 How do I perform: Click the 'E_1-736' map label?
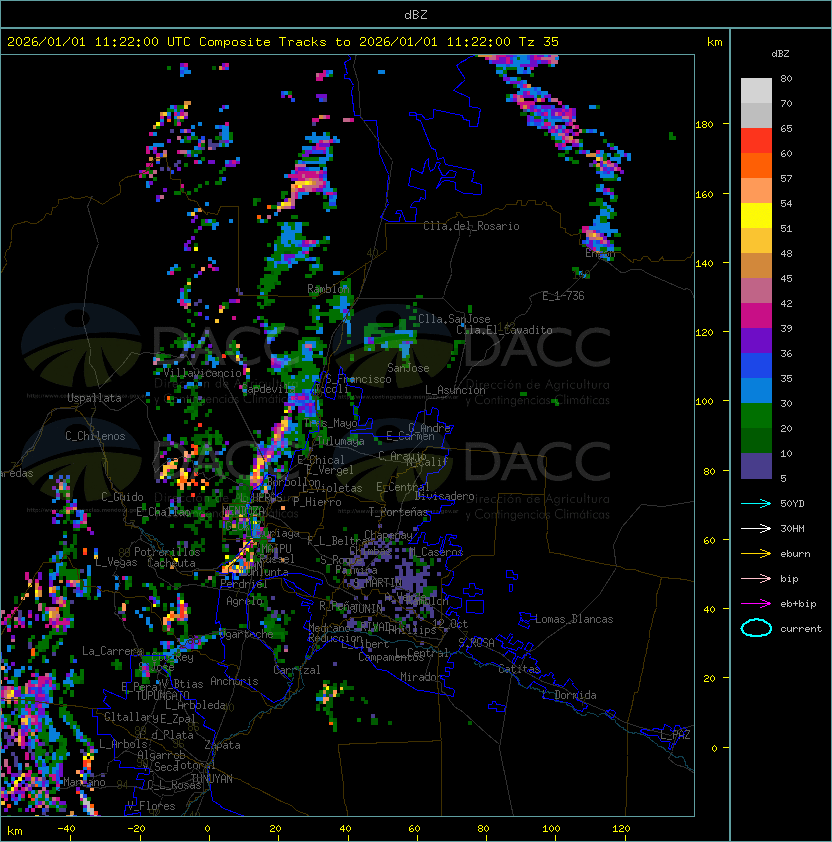[563, 296]
